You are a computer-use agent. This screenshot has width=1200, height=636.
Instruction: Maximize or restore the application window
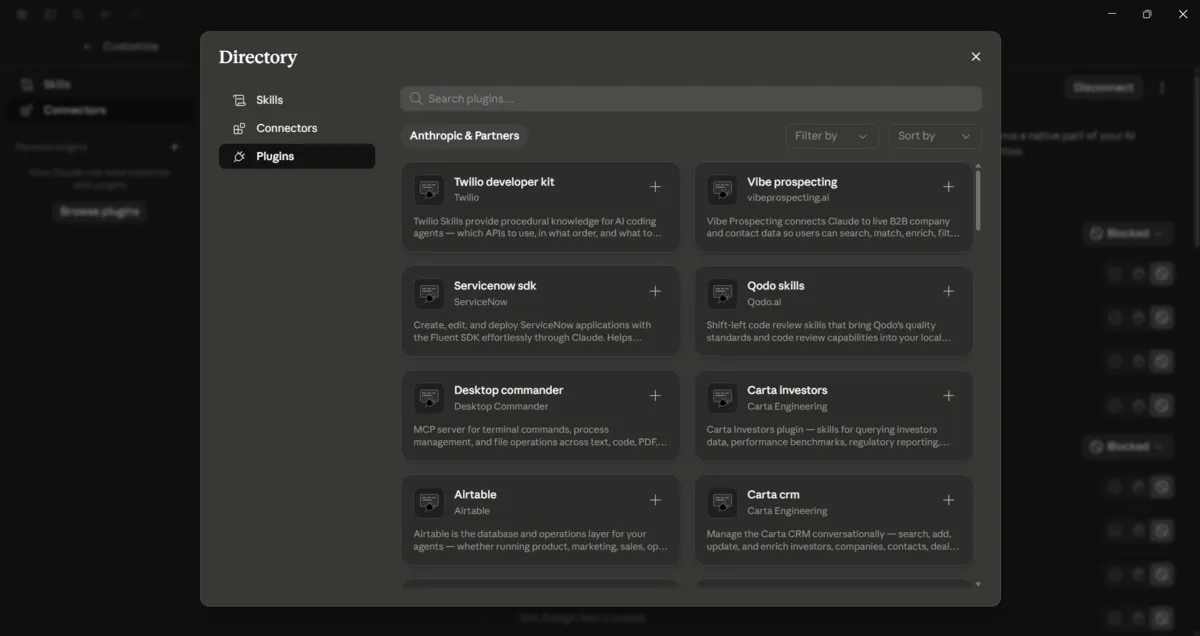coord(1147,14)
